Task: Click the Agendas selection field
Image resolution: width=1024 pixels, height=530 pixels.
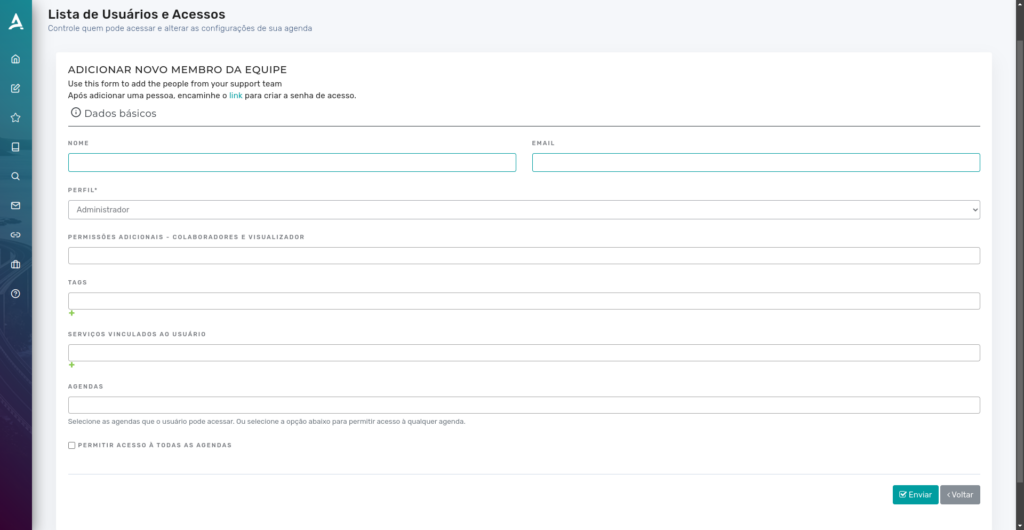Action: 524,405
